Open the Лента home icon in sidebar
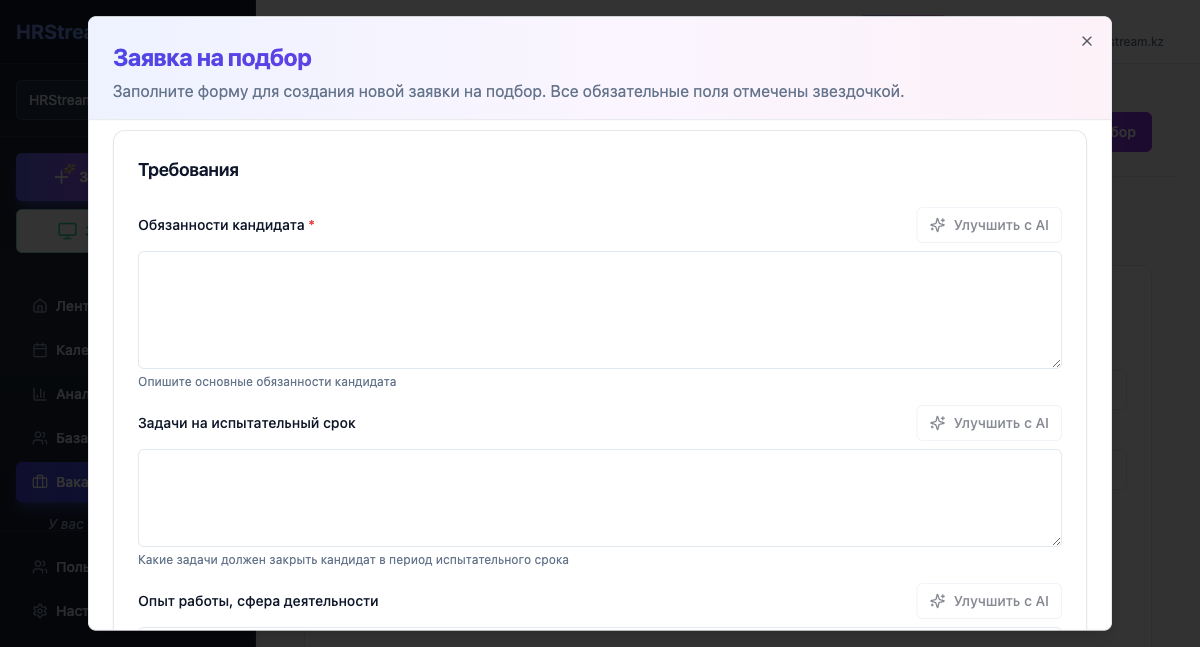Viewport: 1200px width, 647px height. (40, 306)
